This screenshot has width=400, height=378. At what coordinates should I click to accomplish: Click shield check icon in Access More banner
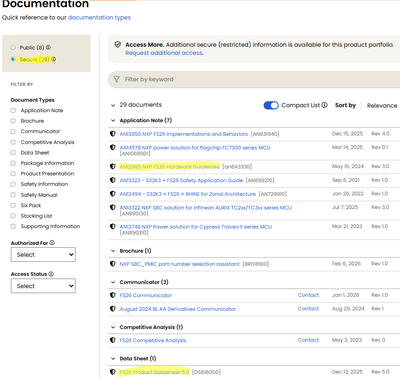tap(117, 44)
